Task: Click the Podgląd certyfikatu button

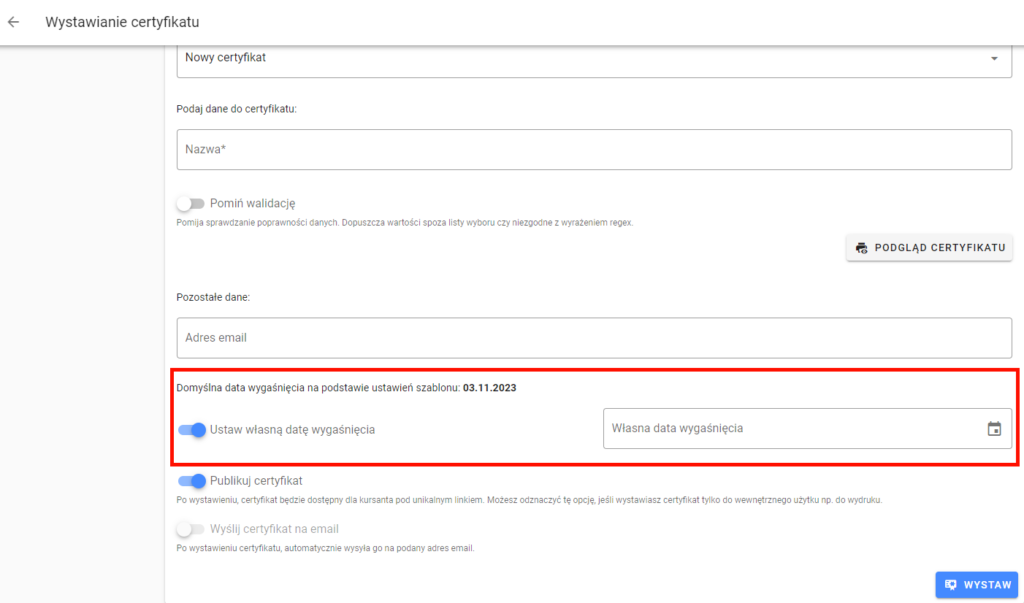Action: [929, 248]
